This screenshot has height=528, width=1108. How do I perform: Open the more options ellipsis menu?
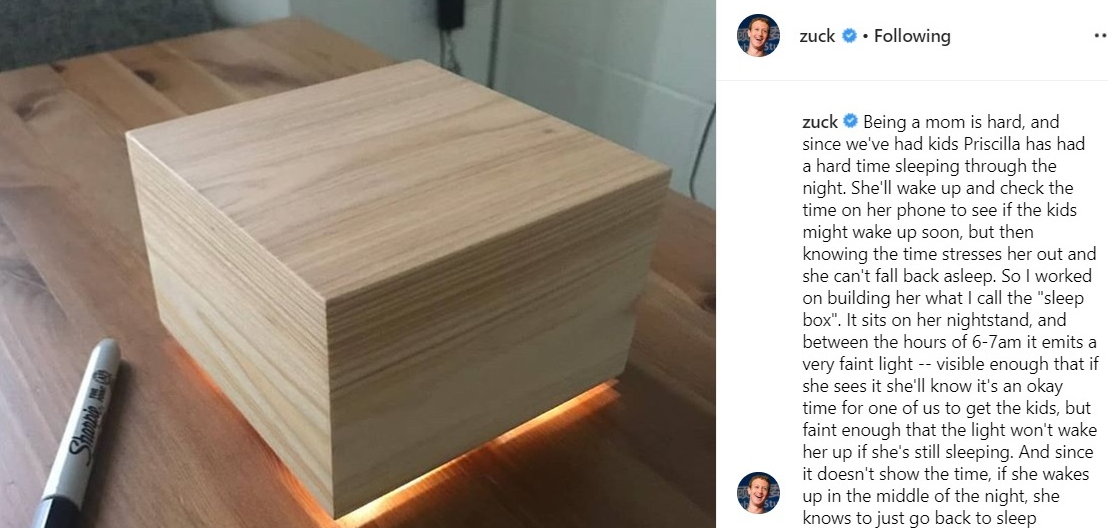1101,36
